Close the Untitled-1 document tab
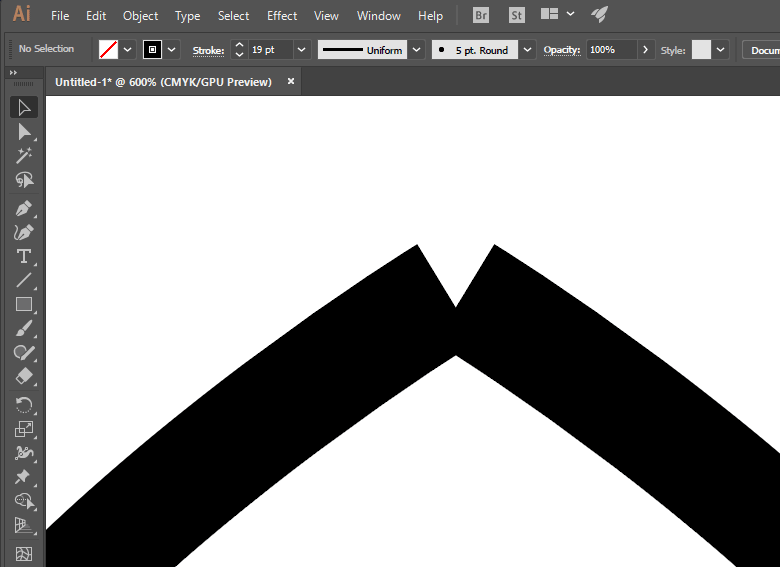This screenshot has width=780, height=567. [291, 81]
